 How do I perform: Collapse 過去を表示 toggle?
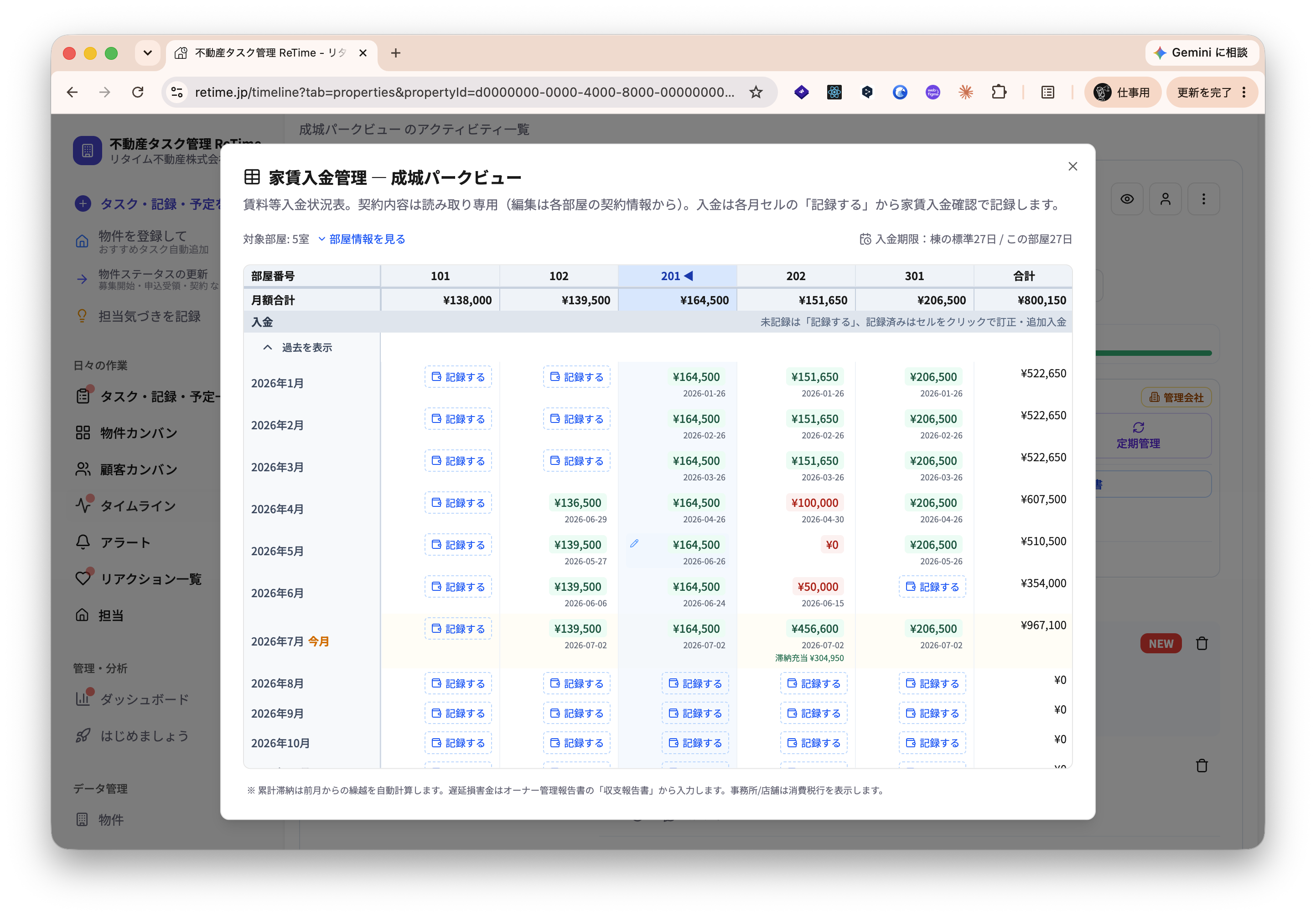[x=297, y=348]
